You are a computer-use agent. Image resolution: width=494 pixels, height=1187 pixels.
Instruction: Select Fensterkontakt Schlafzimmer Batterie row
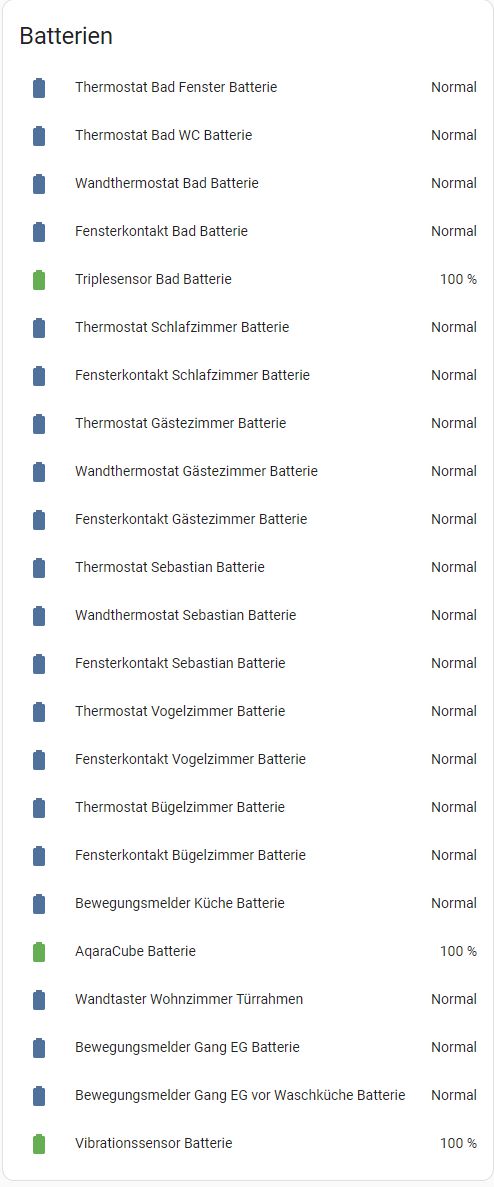[x=247, y=375]
